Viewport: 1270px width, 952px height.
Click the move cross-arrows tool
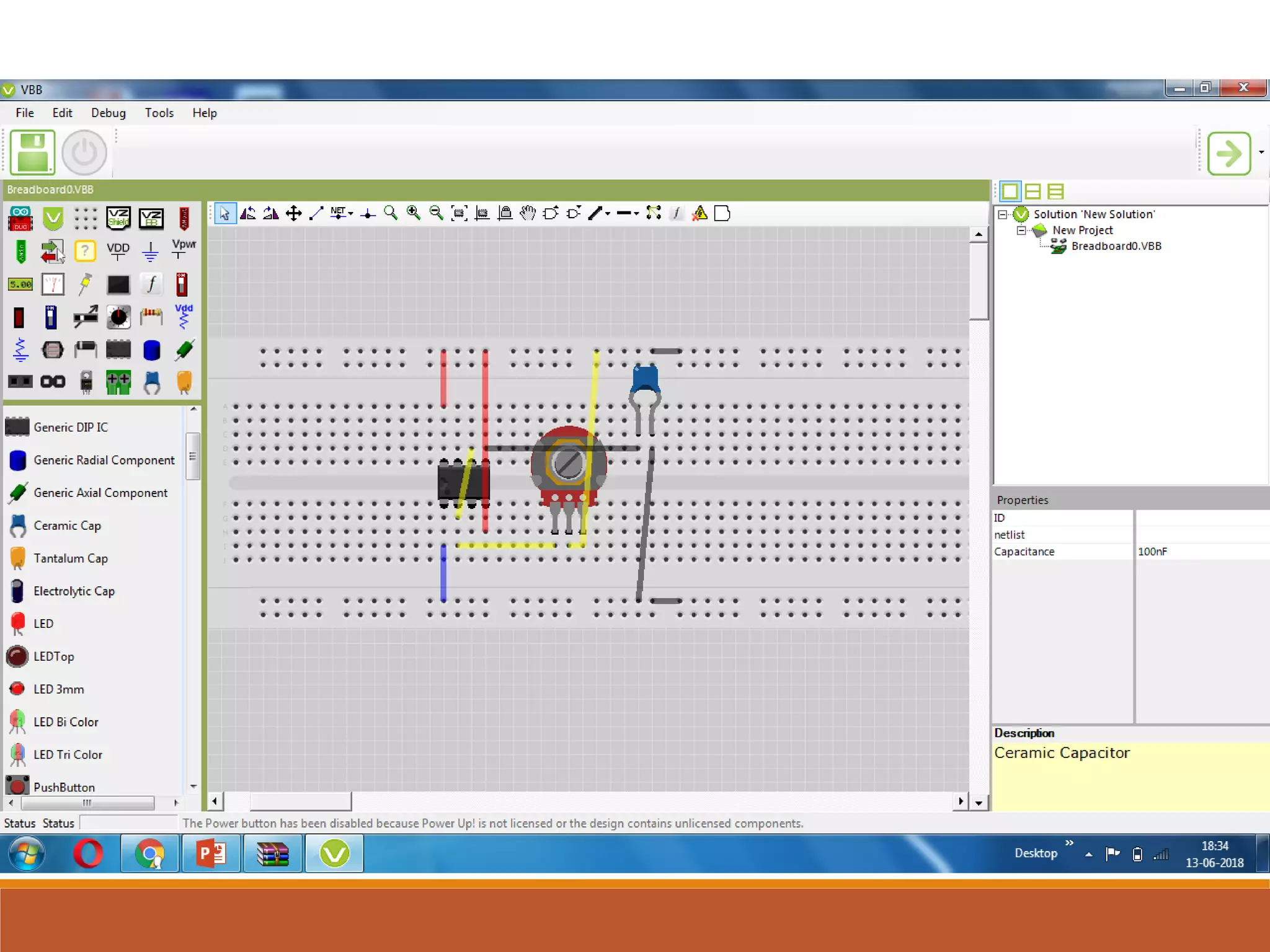pyautogui.click(x=293, y=214)
